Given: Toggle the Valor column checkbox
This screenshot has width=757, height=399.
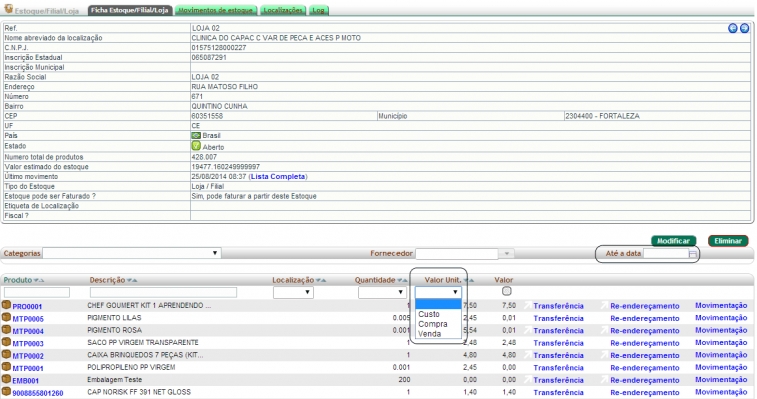Looking at the screenshot, I should pyautogui.click(x=506, y=291).
